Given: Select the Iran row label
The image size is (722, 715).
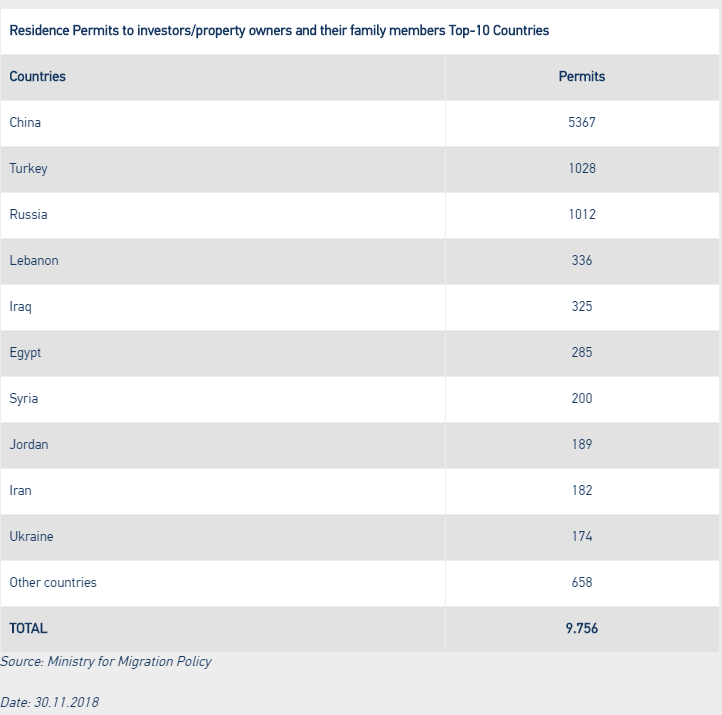Looking at the screenshot, I should click(x=20, y=490).
